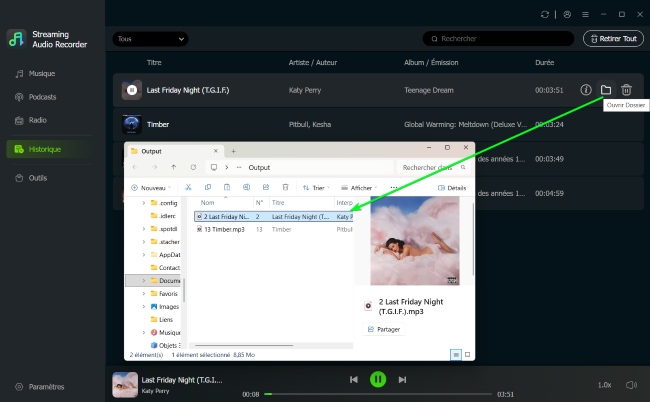Expand the .stacher folder node
The height and width of the screenshot is (402, 650).
pyautogui.click(x=144, y=242)
